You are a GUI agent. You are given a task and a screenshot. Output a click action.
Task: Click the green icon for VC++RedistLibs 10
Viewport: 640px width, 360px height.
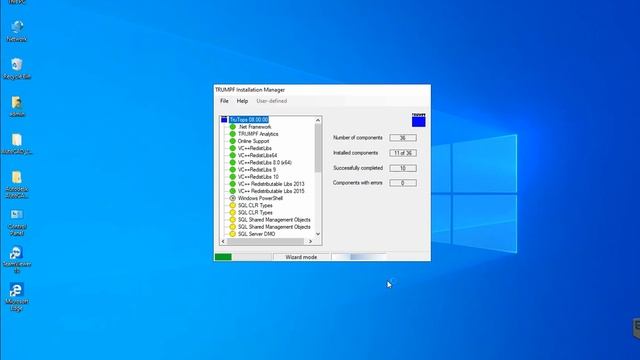tap(233, 177)
